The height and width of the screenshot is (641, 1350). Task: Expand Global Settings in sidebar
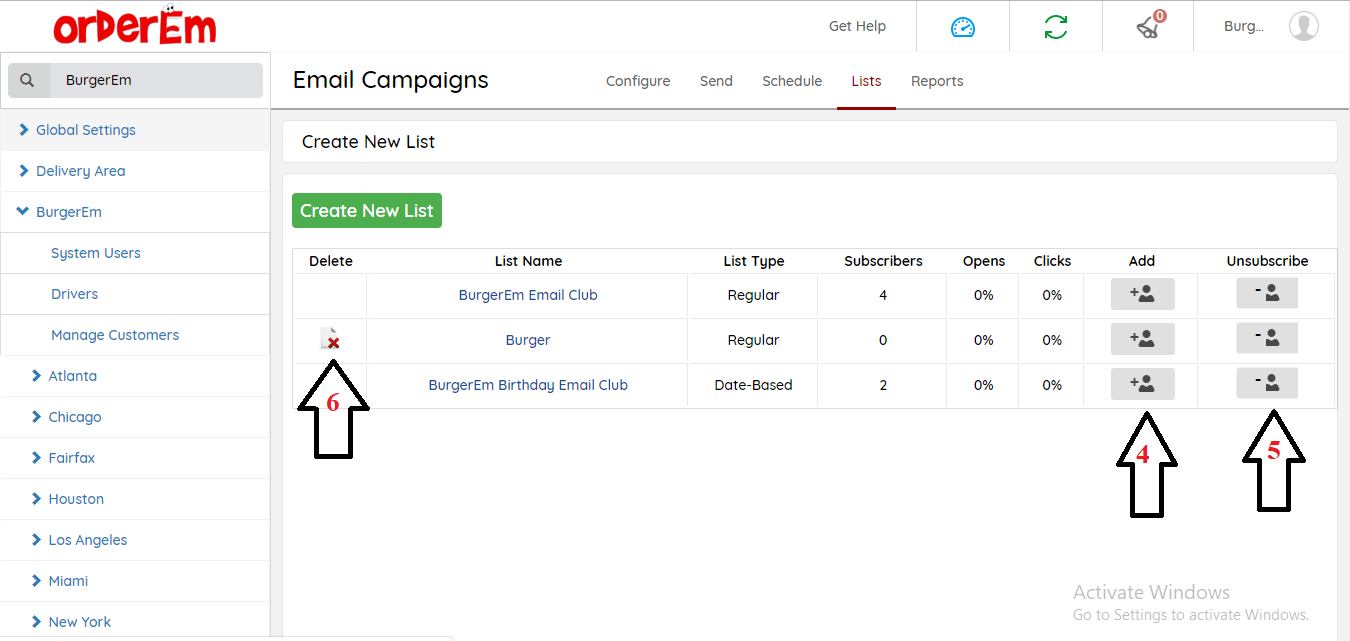[x=85, y=130]
